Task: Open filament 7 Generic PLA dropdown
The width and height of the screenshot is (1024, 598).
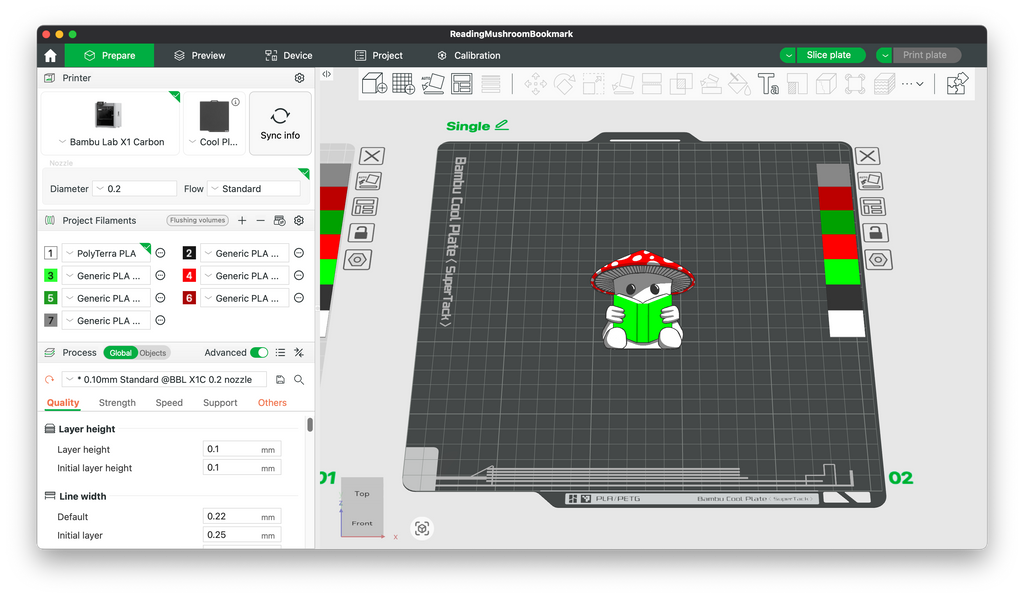Action: [x=106, y=321]
